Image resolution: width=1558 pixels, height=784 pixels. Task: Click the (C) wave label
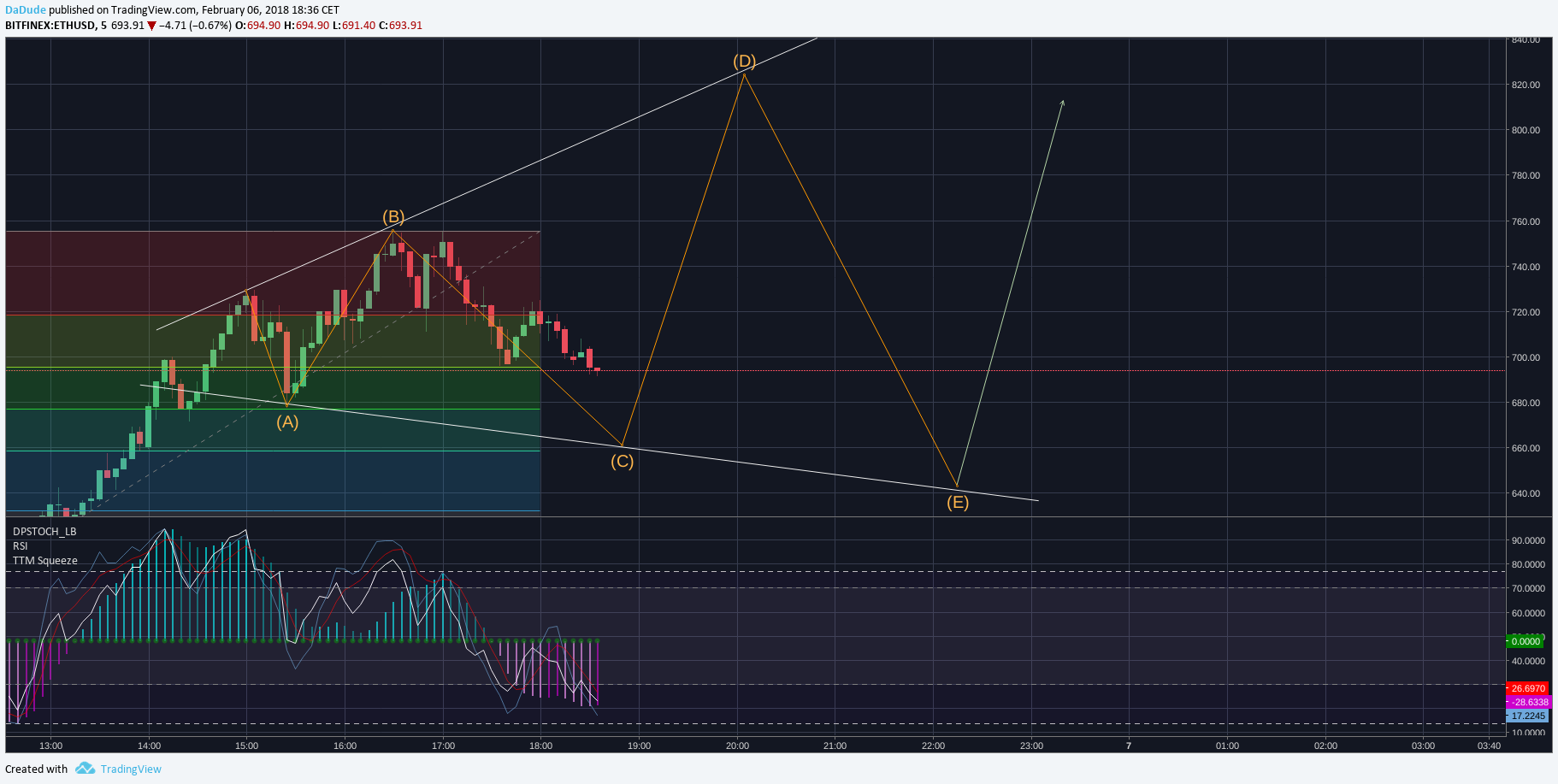(x=622, y=462)
